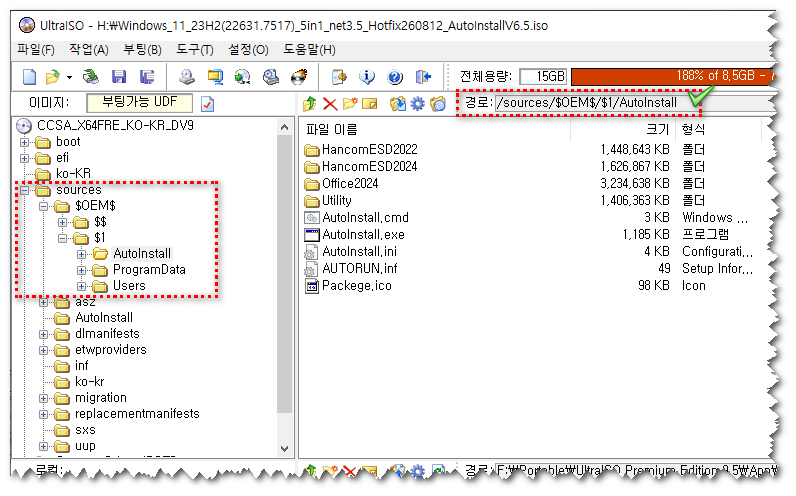Expand the $$ folder node
Image resolution: width=796 pixels, height=496 pixels.
point(62,222)
